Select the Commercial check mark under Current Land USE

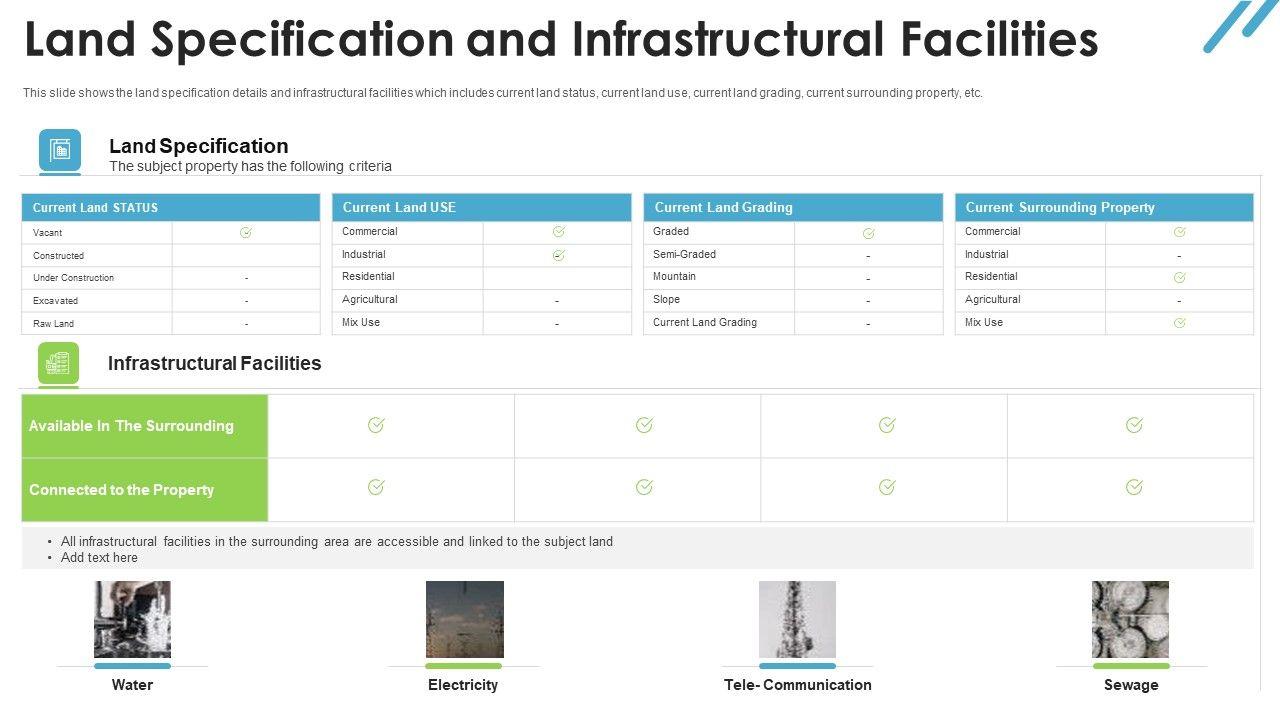tap(559, 231)
